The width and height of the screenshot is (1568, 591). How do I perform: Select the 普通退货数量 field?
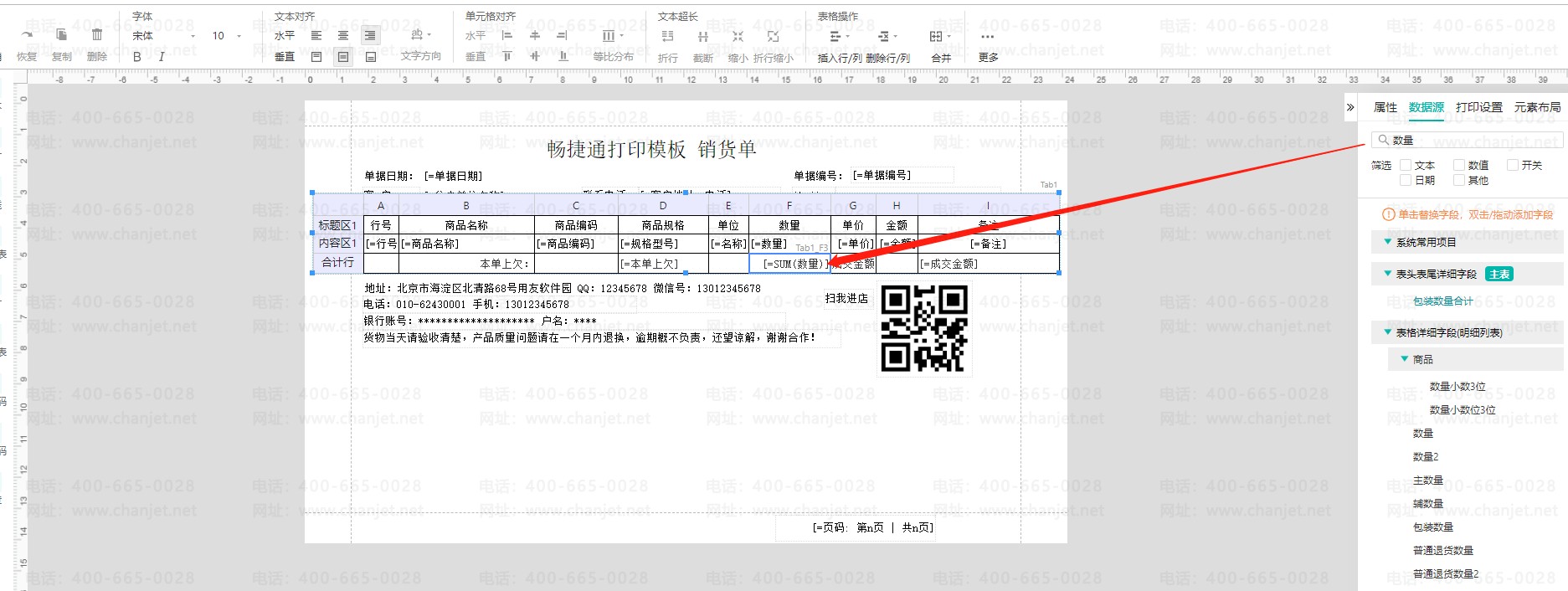(1442, 551)
